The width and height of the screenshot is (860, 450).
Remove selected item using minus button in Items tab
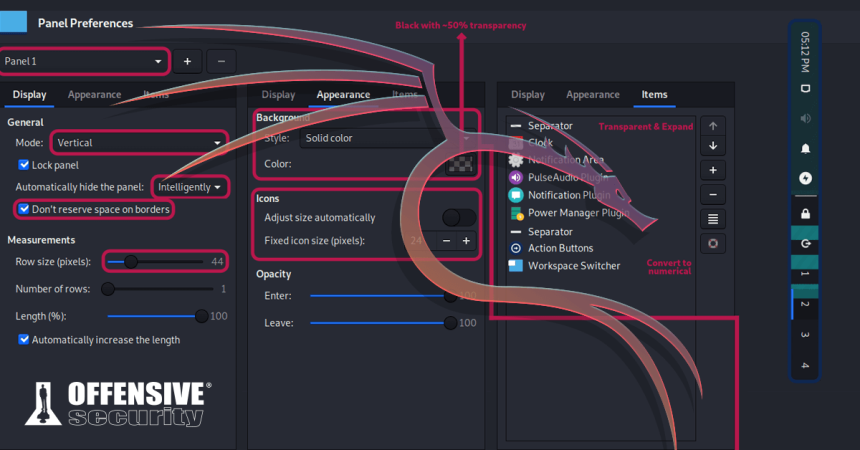712,194
